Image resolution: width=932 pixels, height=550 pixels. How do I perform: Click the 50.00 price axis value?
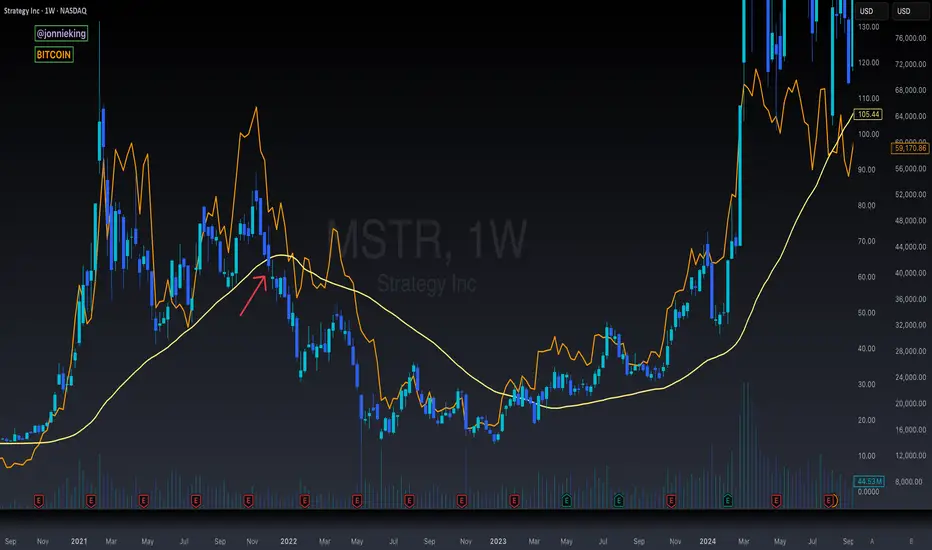[x=867, y=313]
